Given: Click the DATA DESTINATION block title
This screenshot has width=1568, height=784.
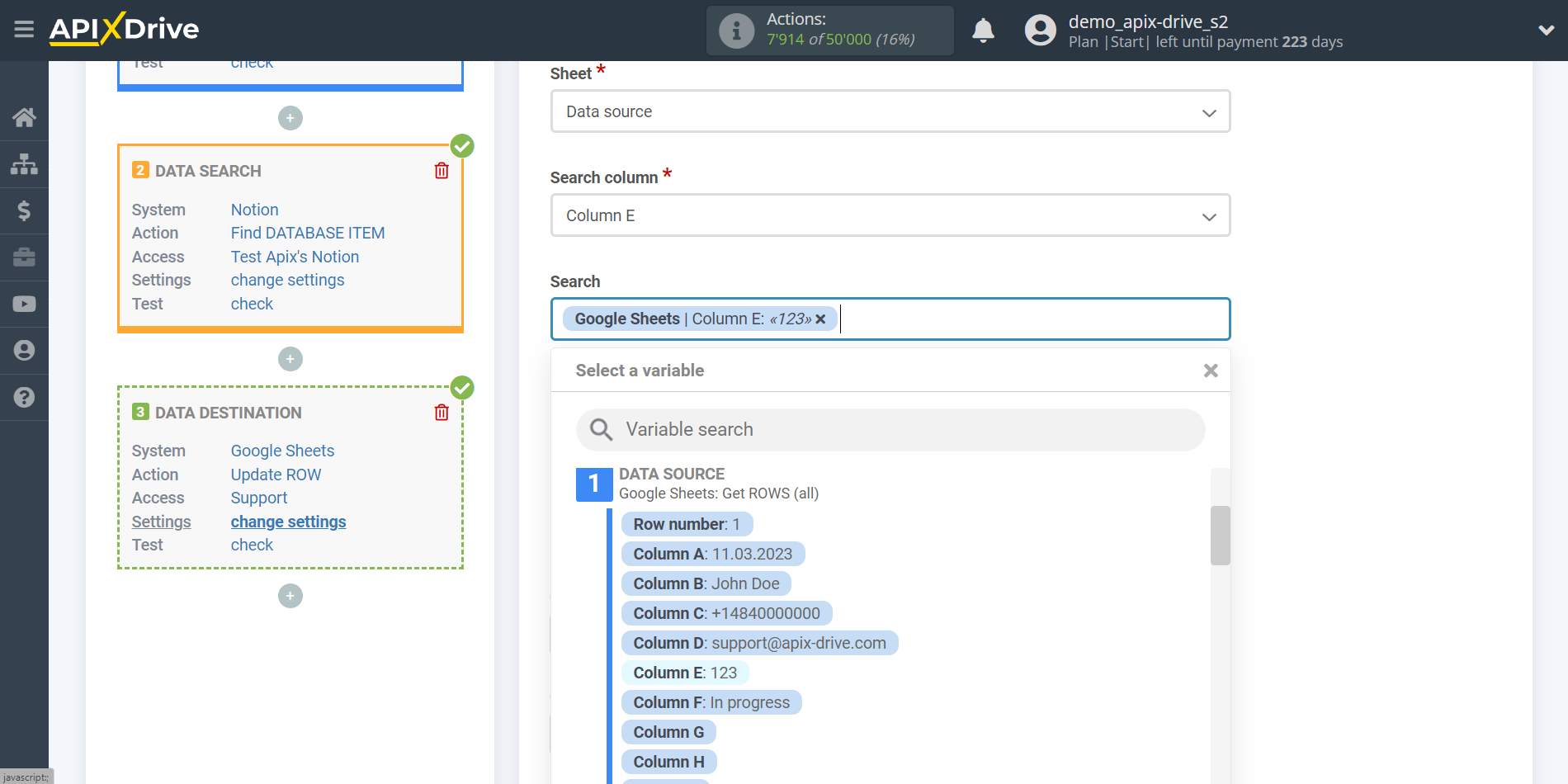Looking at the screenshot, I should [x=229, y=413].
